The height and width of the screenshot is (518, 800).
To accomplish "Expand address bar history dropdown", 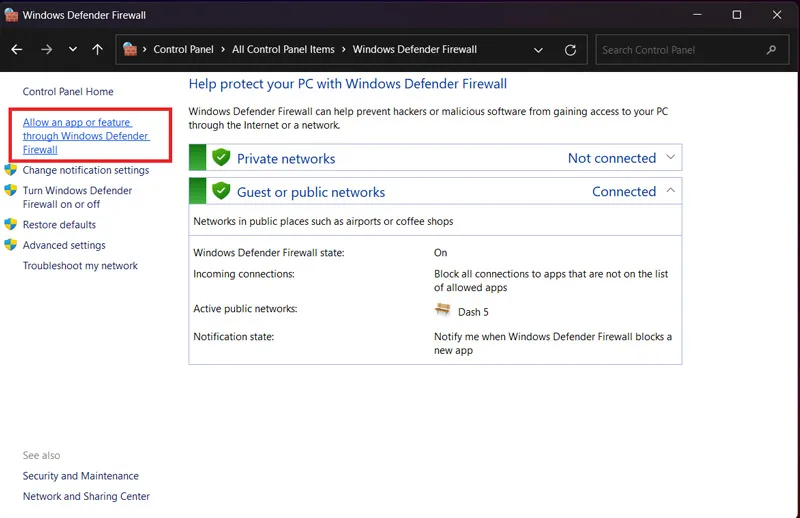I will coord(538,50).
